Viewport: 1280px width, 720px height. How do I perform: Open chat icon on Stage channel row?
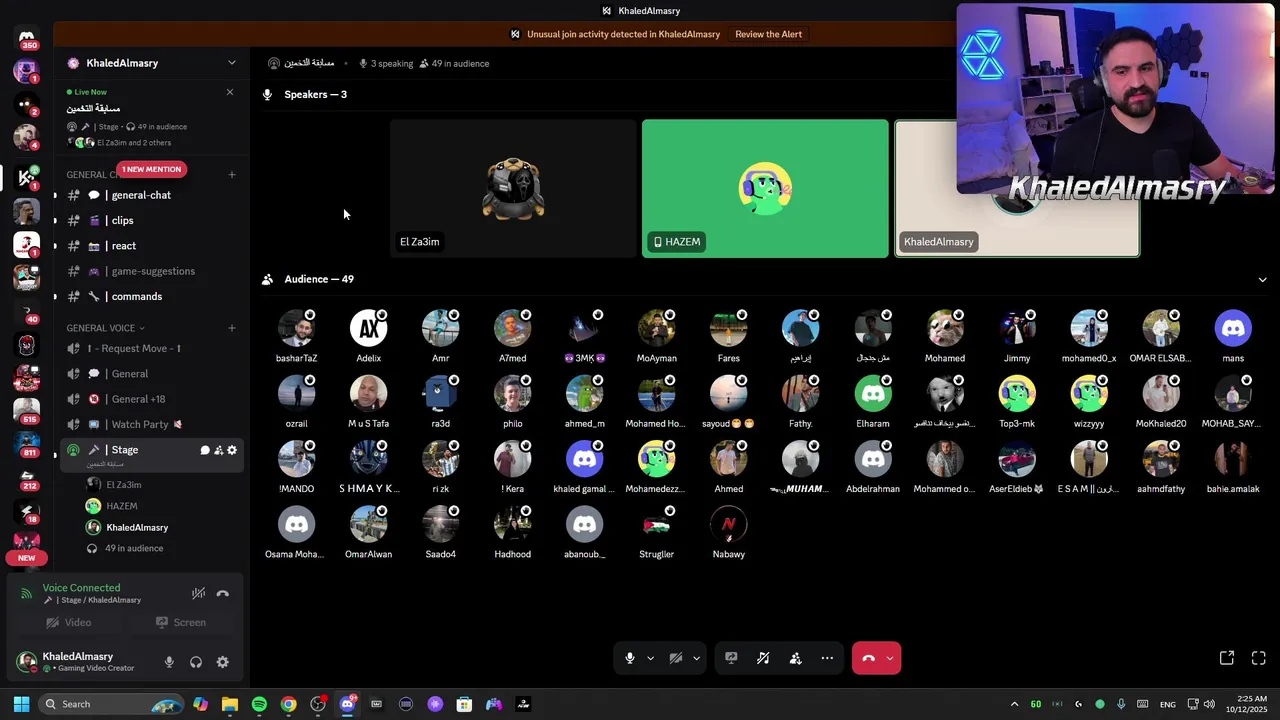pos(205,450)
